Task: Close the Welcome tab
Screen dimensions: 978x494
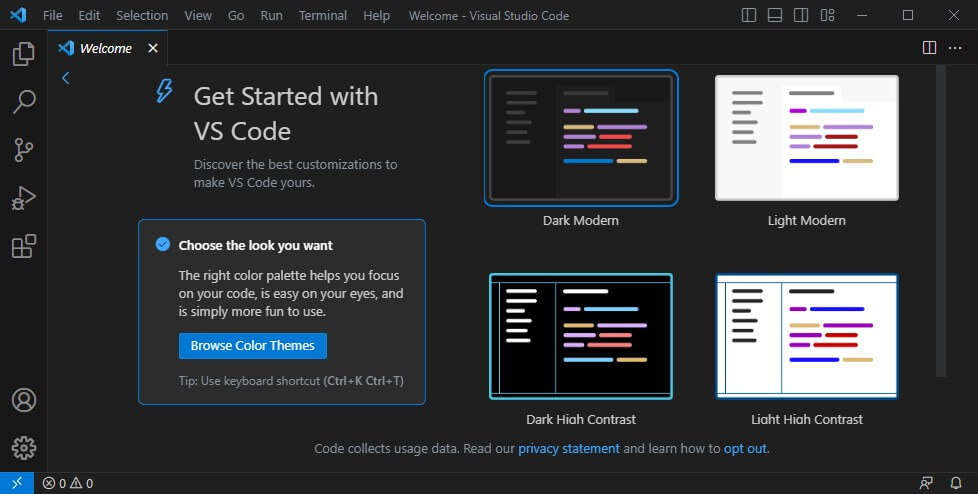Action: [x=153, y=48]
